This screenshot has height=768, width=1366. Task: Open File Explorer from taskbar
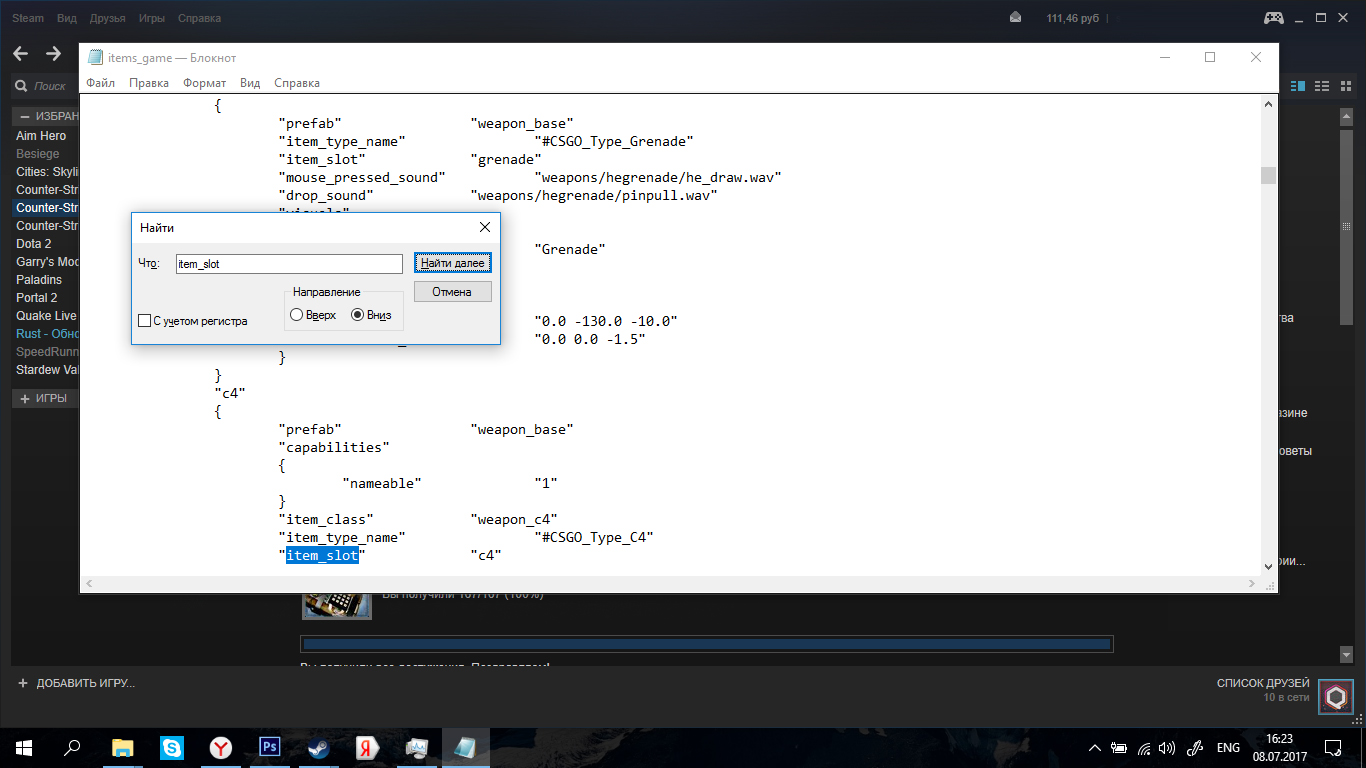pyautogui.click(x=122, y=747)
